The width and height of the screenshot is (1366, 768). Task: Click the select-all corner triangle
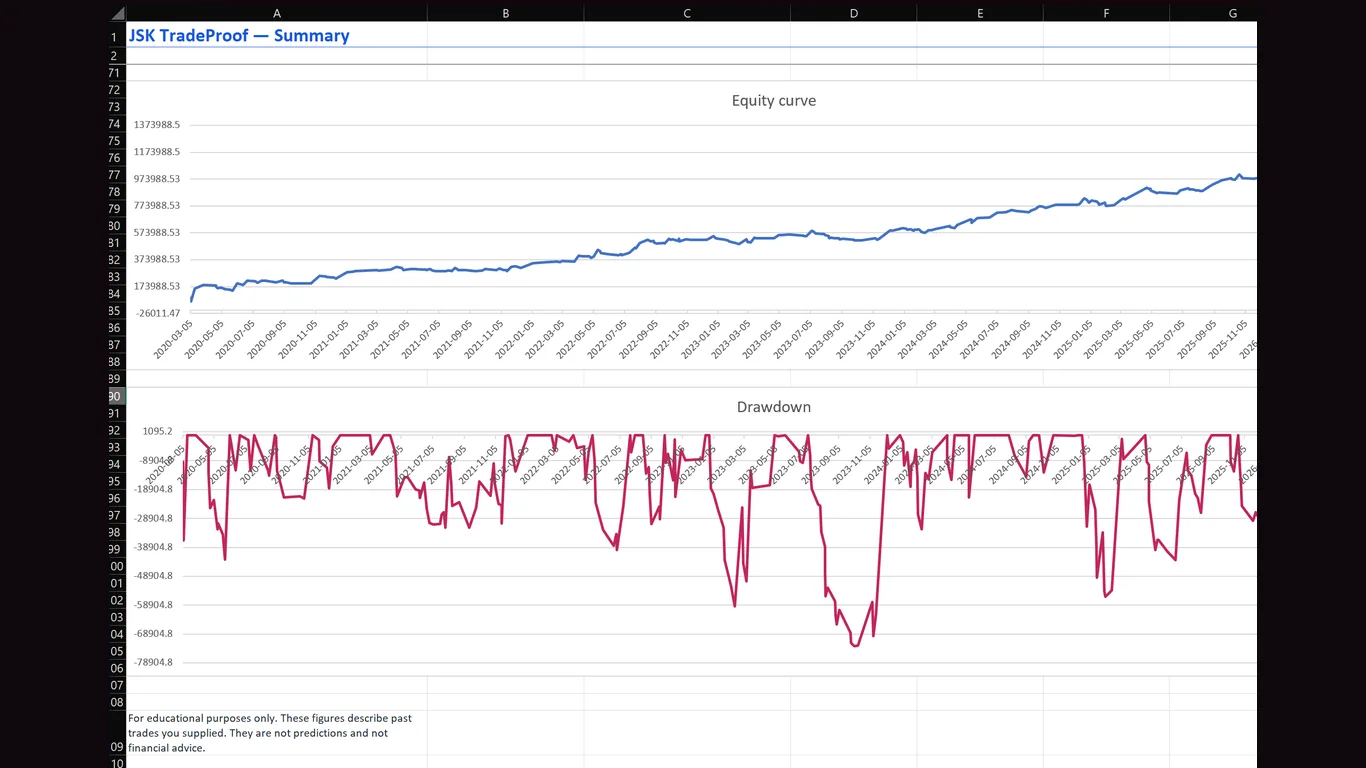click(x=117, y=13)
